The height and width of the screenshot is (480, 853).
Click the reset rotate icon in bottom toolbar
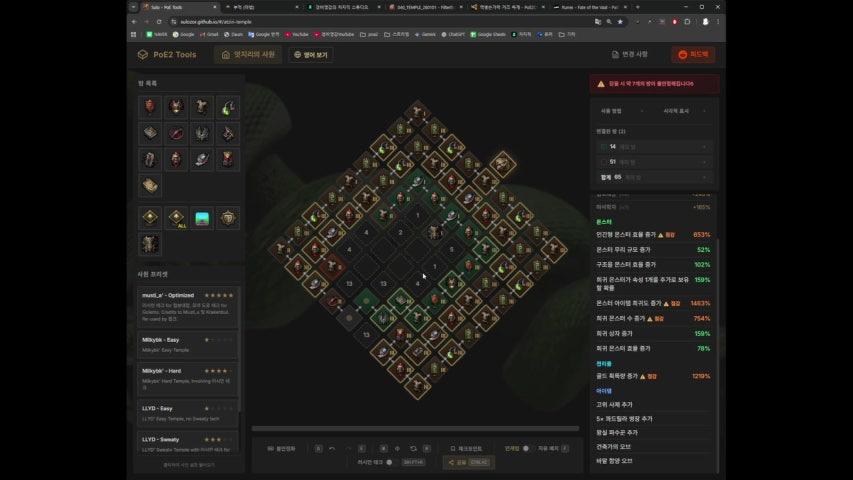point(413,448)
